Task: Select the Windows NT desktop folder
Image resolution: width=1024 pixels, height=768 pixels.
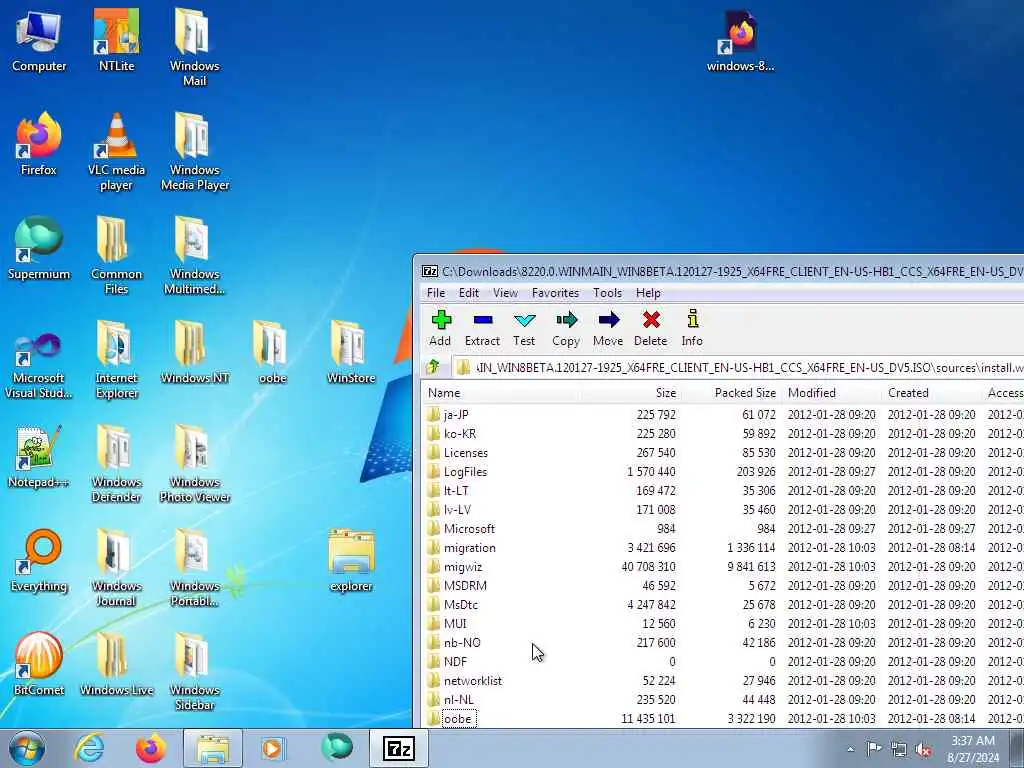Action: point(194,352)
